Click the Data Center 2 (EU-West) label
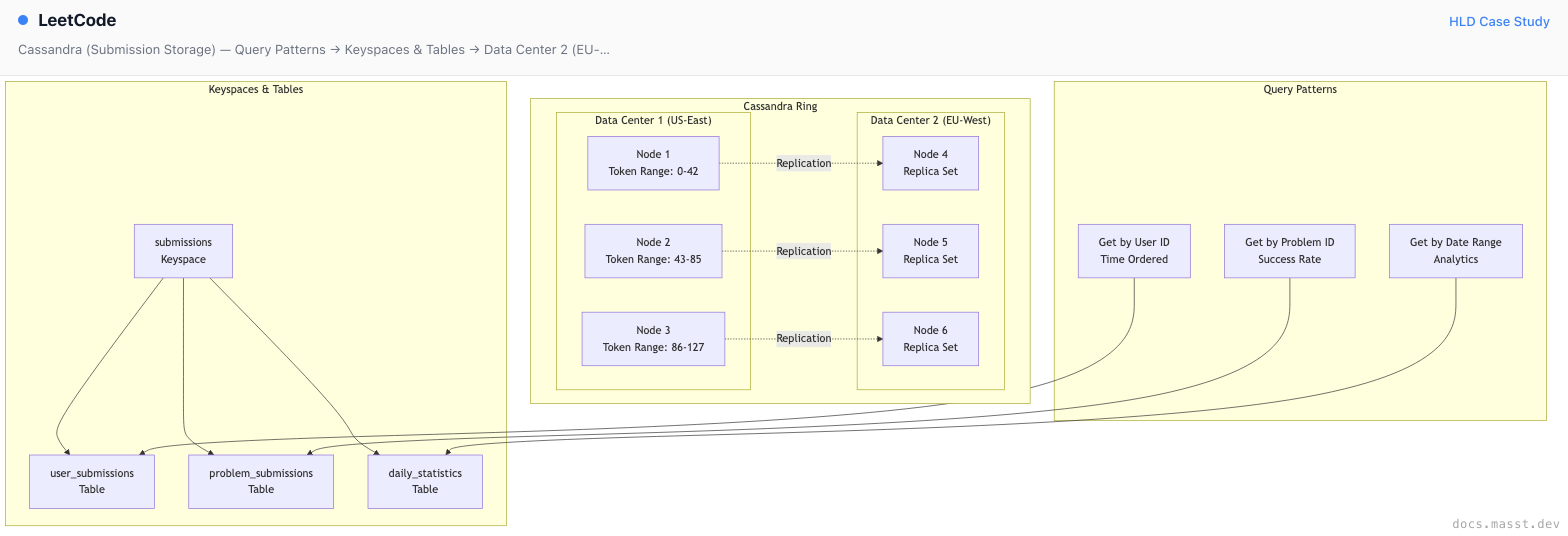The image size is (1568, 536). pos(930,120)
